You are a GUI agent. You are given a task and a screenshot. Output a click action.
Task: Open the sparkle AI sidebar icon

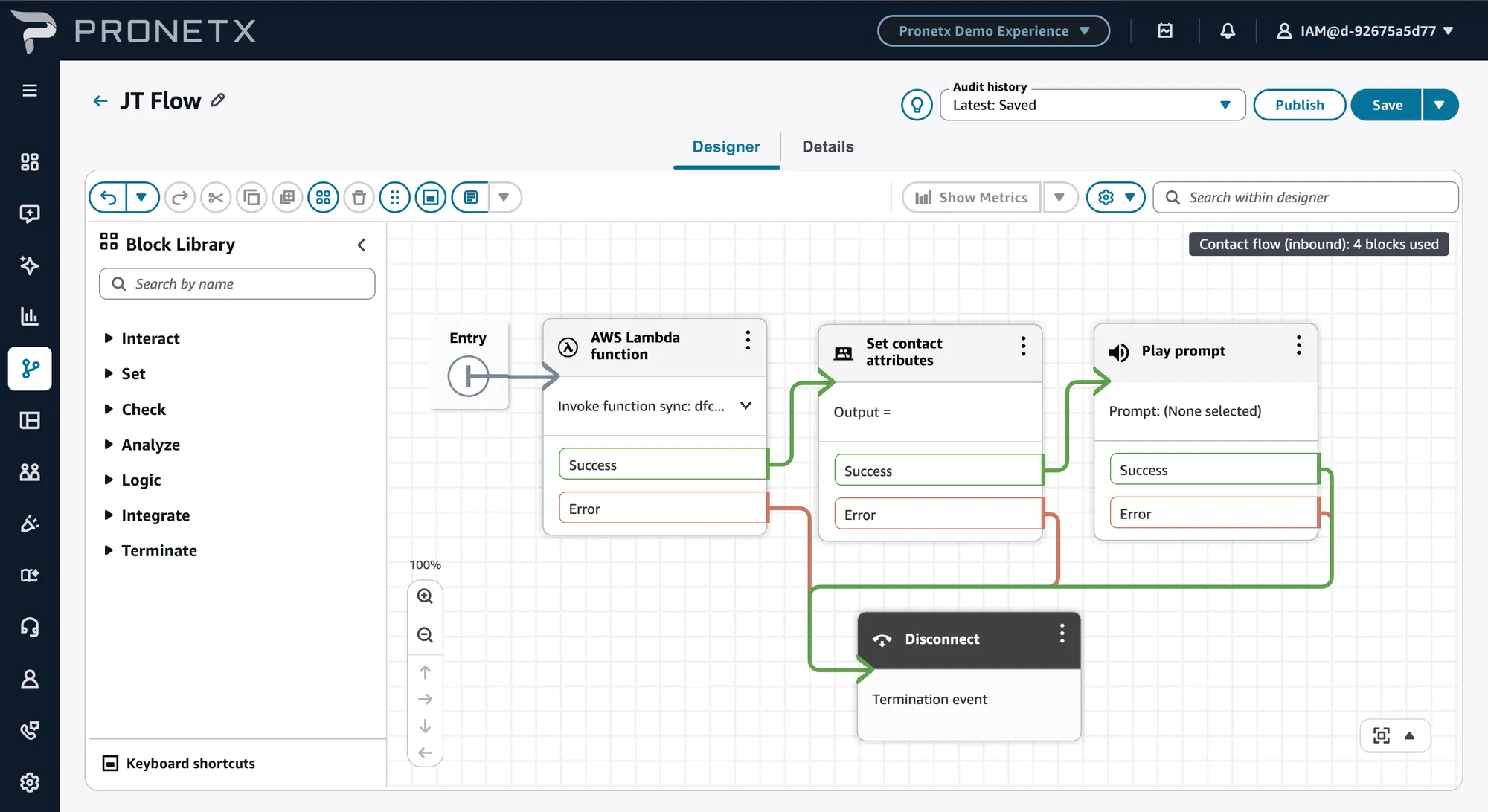coord(30,265)
